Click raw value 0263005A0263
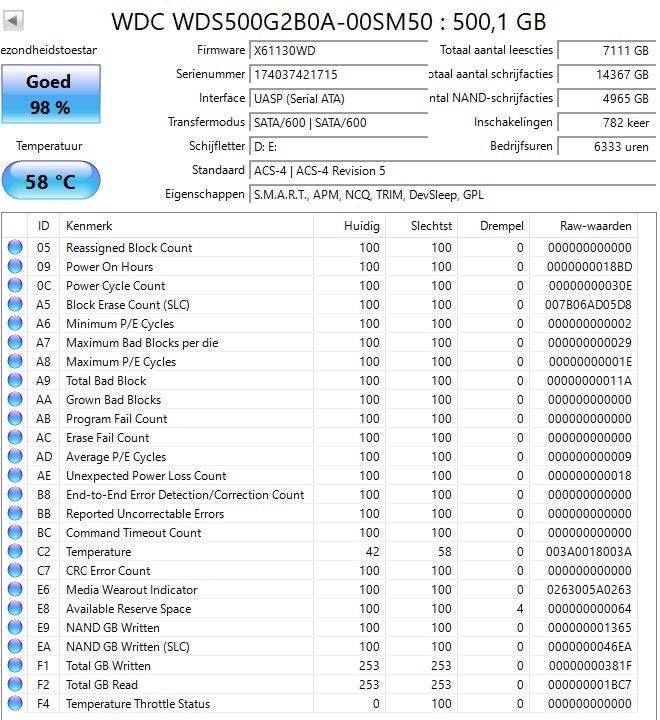Image resolution: width=660 pixels, height=720 pixels. click(x=589, y=590)
